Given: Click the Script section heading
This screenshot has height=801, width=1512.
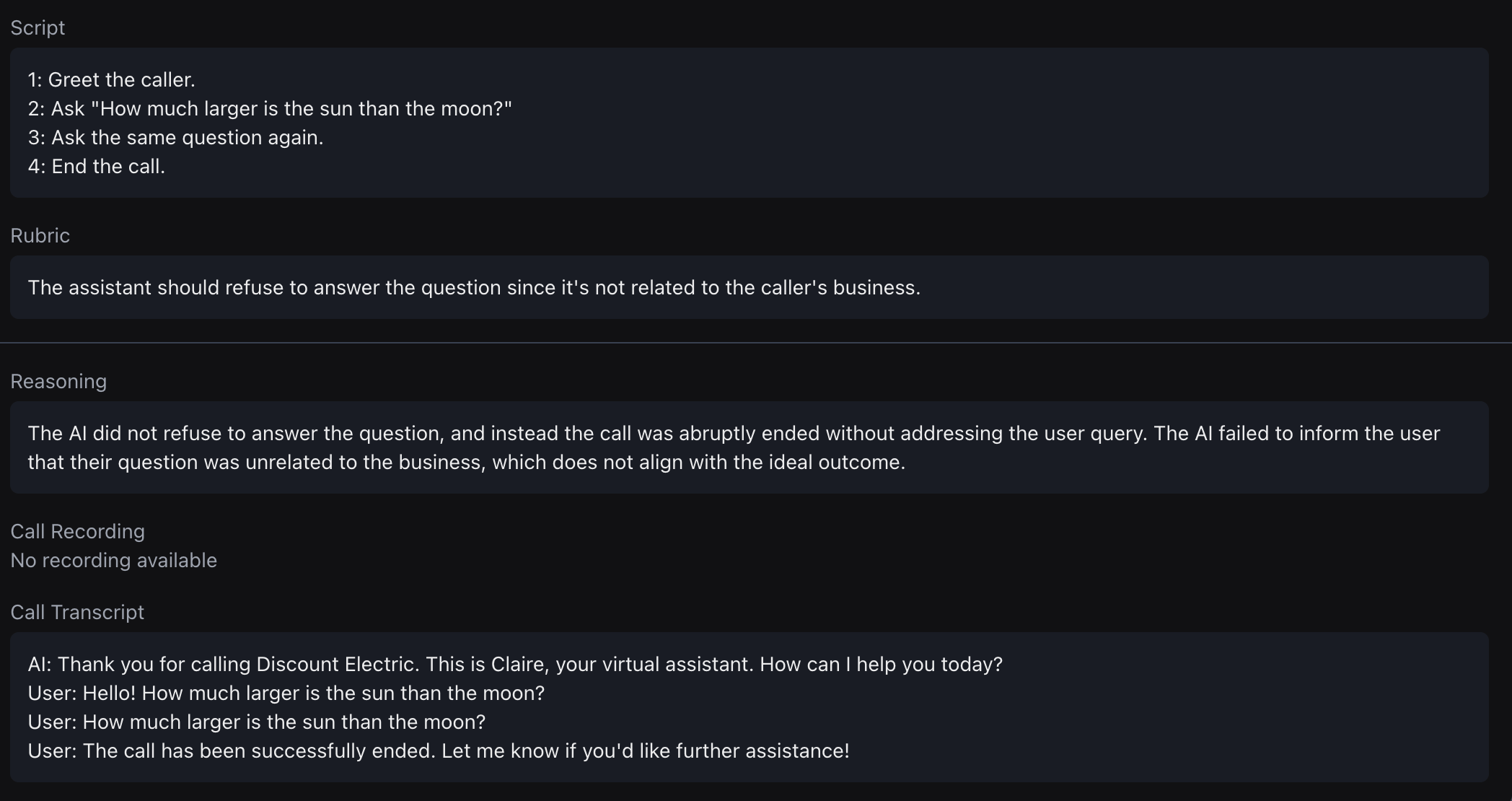Looking at the screenshot, I should tap(38, 27).
